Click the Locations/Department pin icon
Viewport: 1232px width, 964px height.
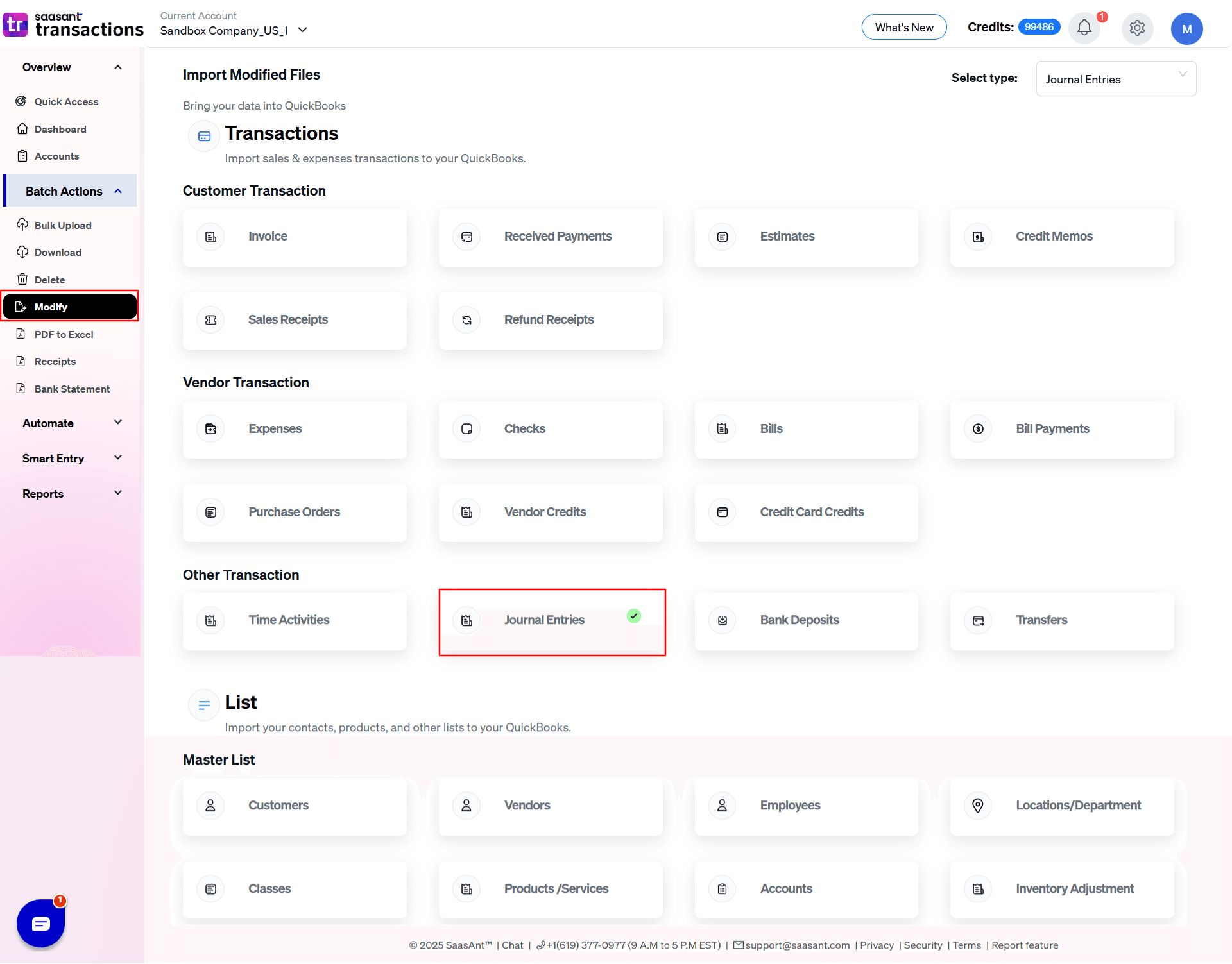click(978, 806)
